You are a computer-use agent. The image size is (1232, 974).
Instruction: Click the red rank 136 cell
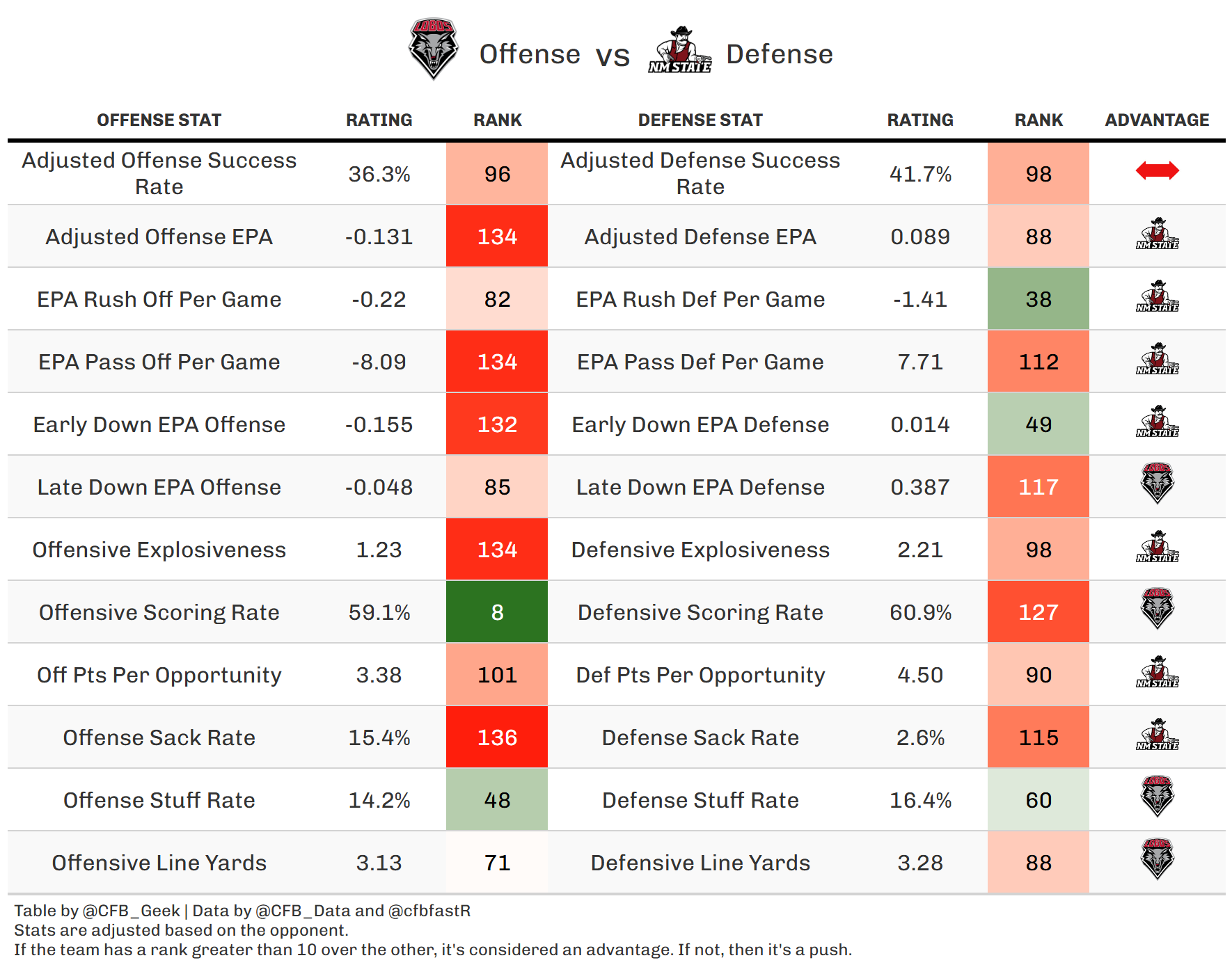tap(497, 737)
